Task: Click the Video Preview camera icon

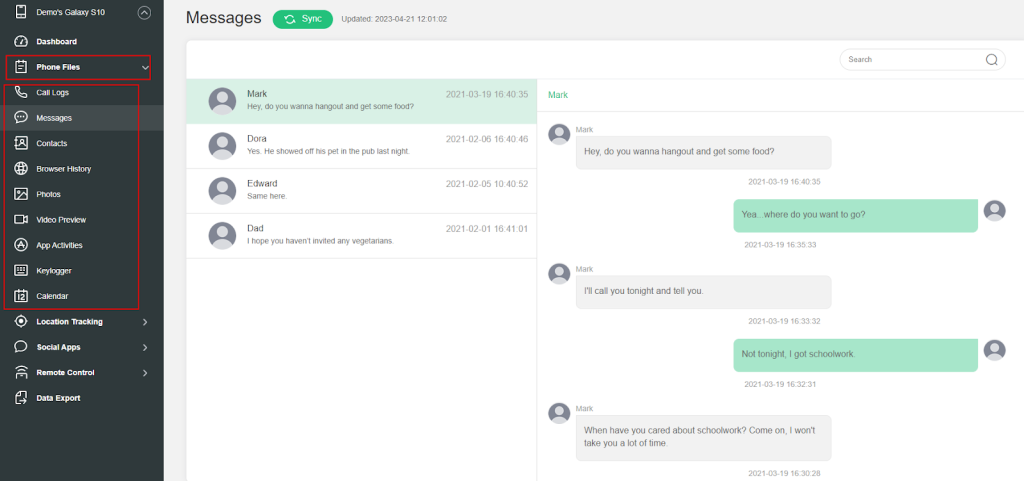Action: coord(21,219)
